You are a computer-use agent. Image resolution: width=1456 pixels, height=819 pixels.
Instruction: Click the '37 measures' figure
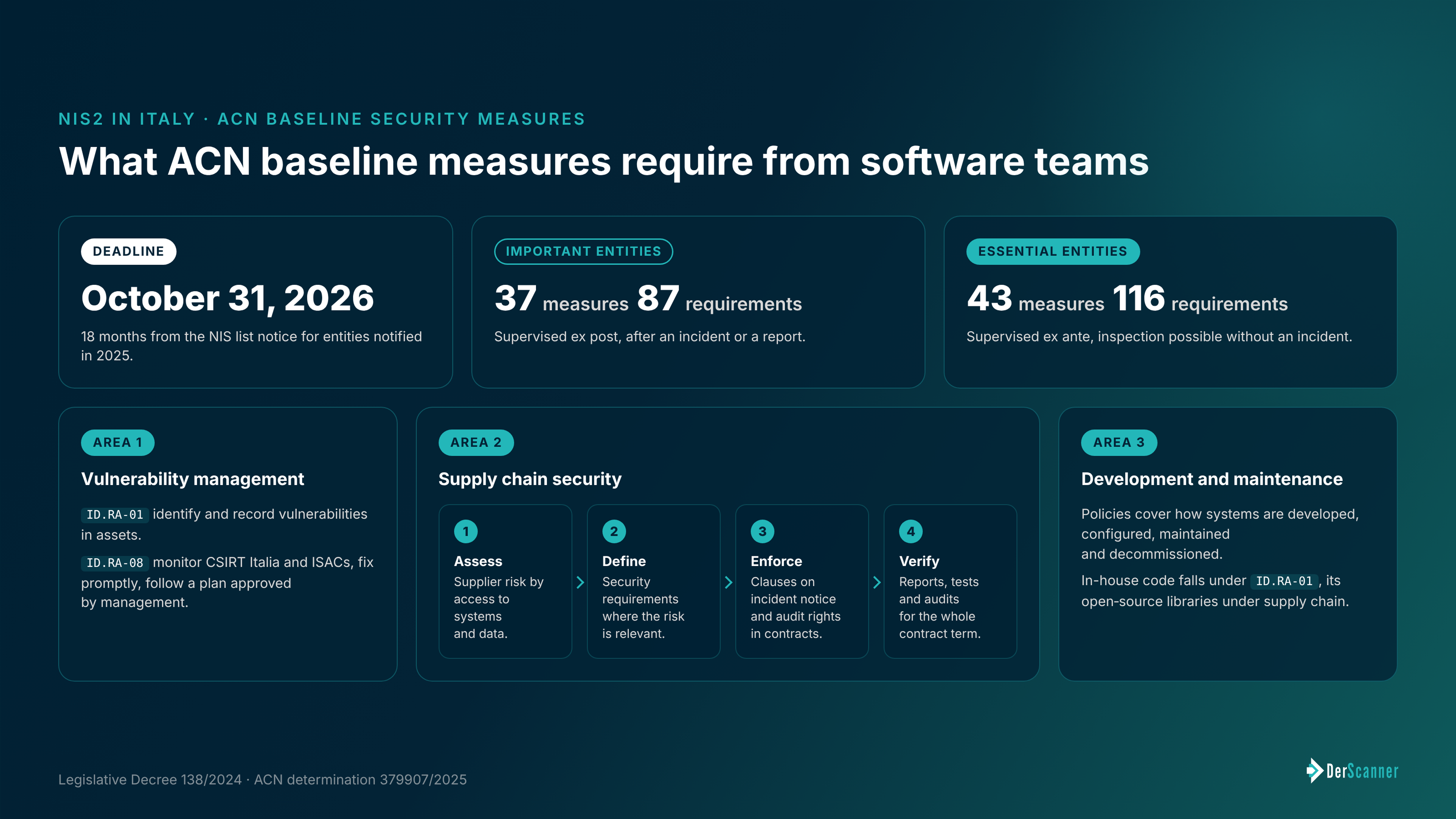pos(561,298)
